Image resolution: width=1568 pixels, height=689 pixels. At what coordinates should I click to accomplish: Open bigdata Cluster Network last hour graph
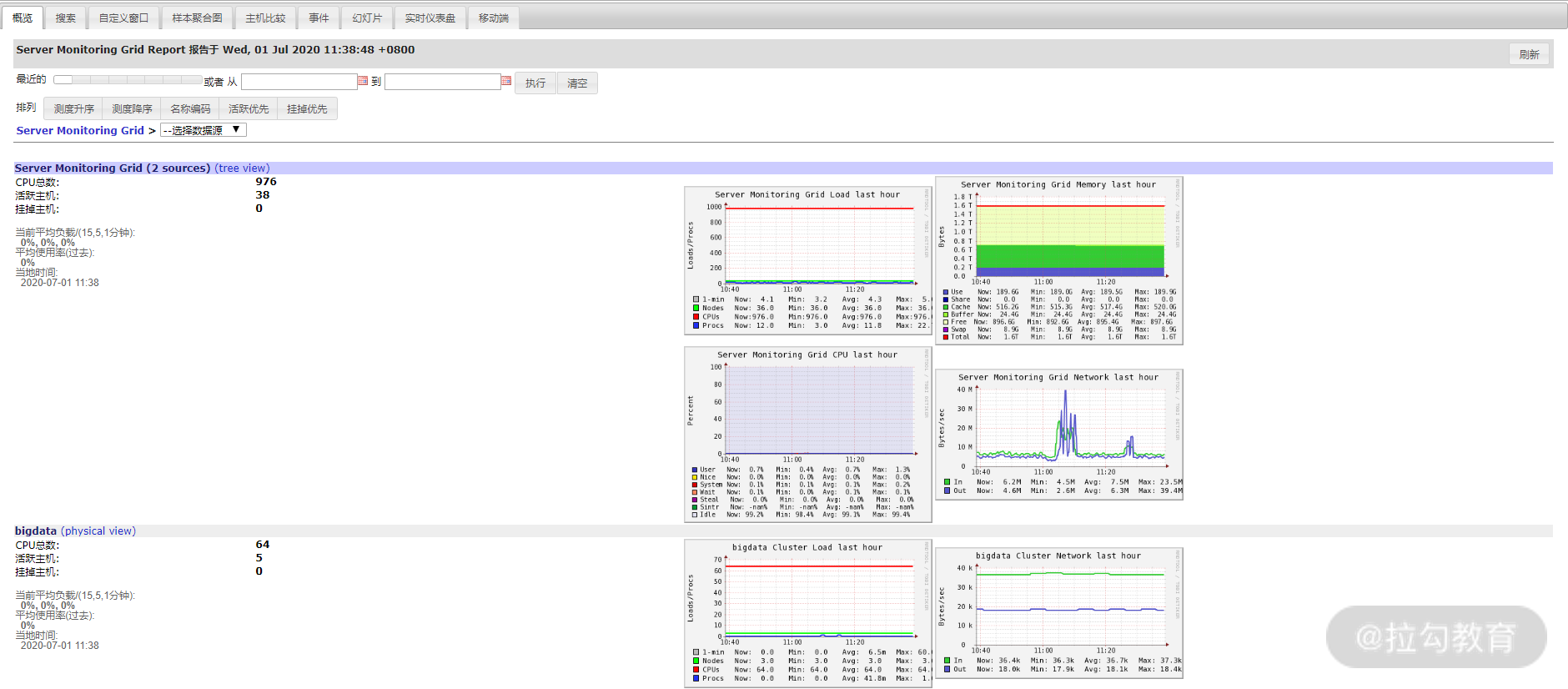1059,613
